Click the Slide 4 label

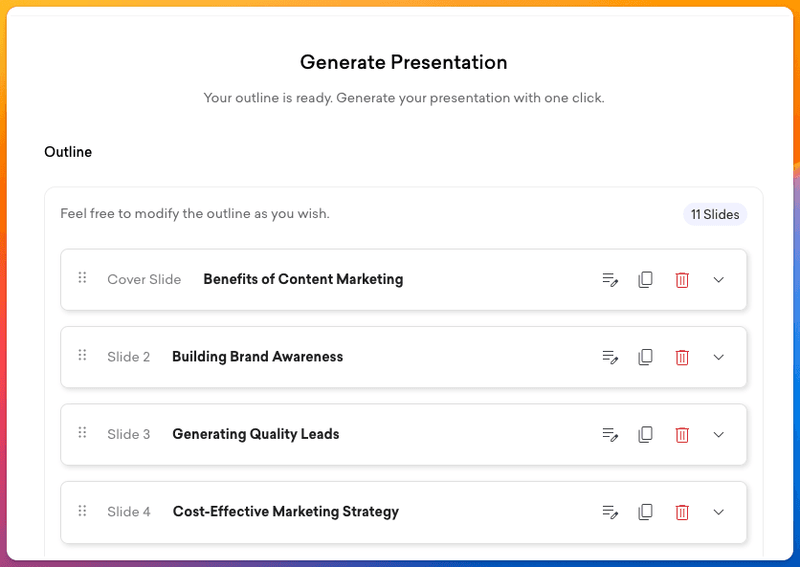(x=129, y=512)
